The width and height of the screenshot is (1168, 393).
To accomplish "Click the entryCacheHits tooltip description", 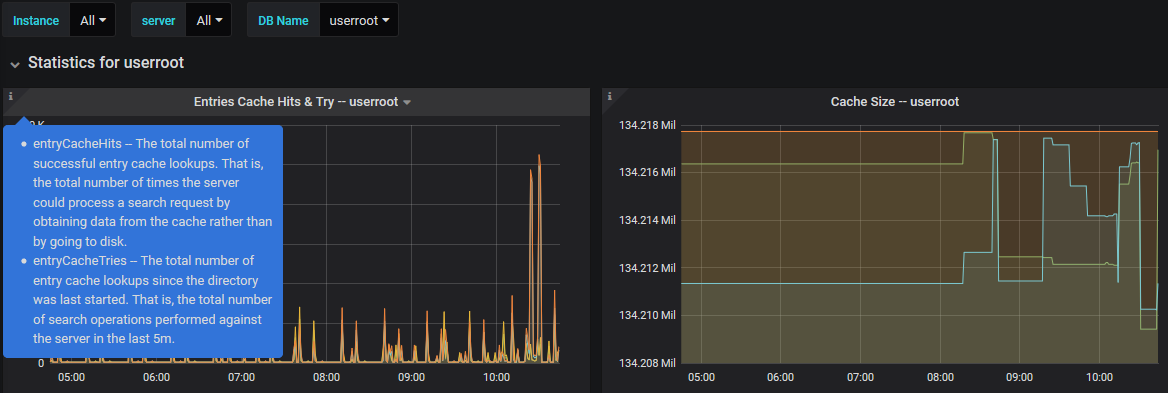I will click(153, 192).
